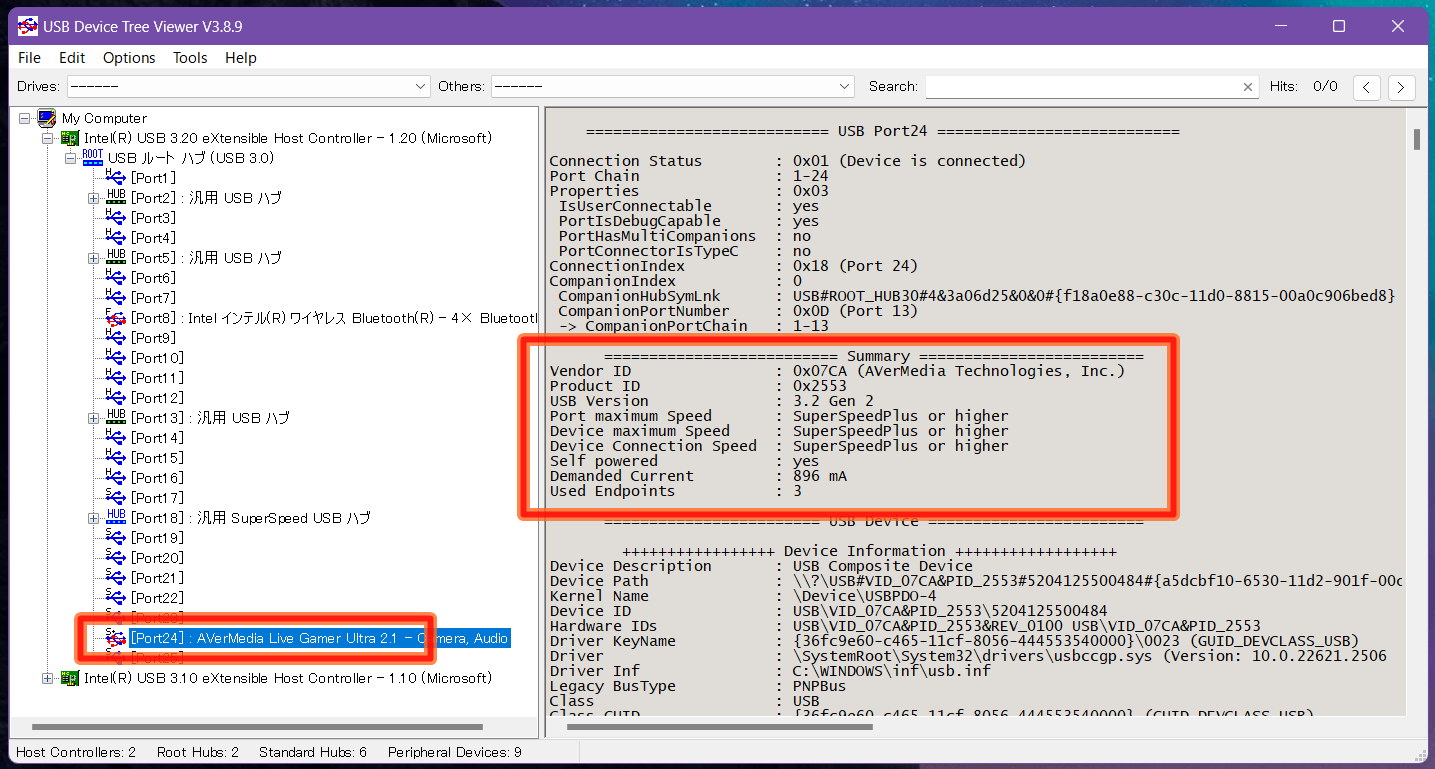Click the Port16 USB icon
This screenshot has height=769, width=1435.
(116, 477)
